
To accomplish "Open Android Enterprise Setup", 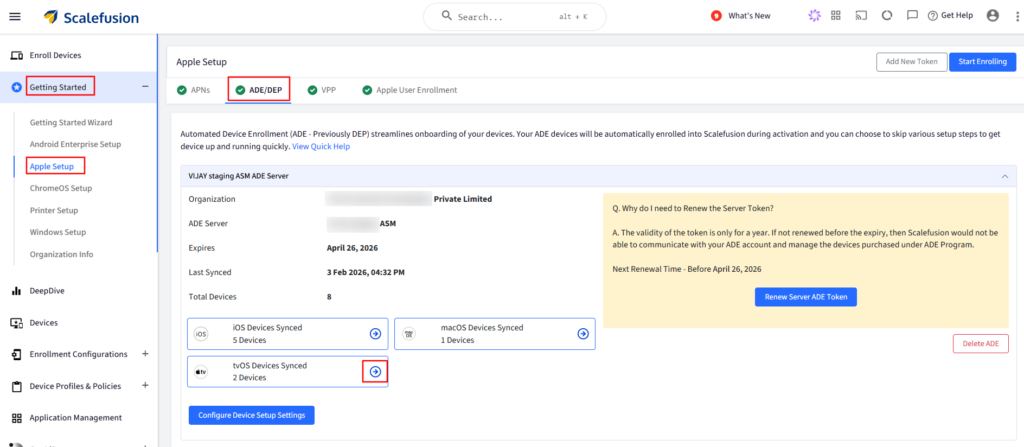I will 75,144.
